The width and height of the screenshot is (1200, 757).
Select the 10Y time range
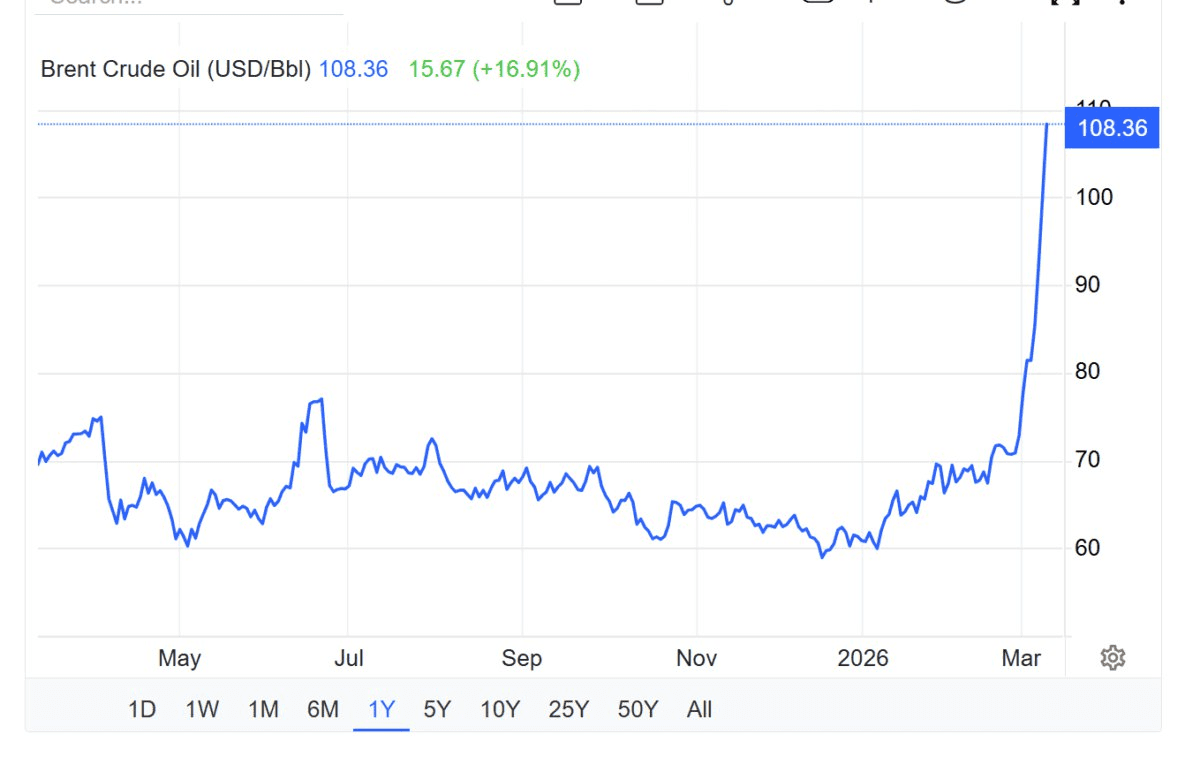(x=500, y=710)
